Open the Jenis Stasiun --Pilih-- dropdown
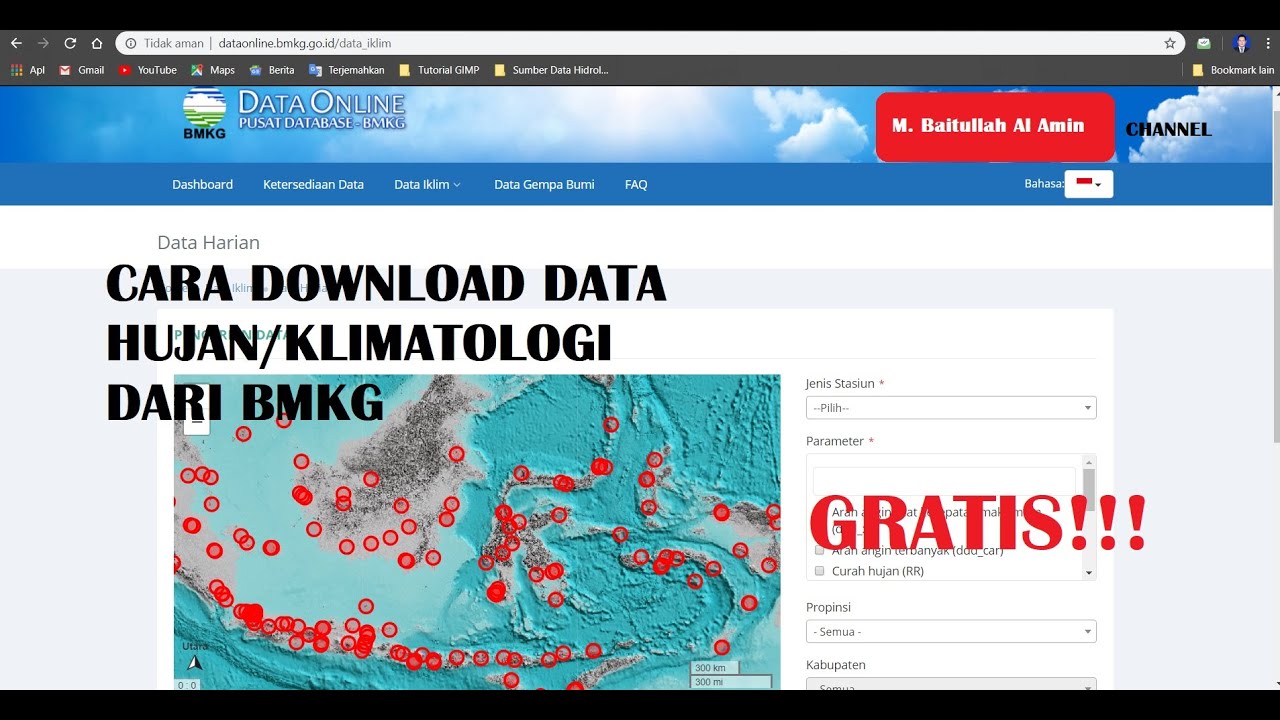 [x=951, y=408]
